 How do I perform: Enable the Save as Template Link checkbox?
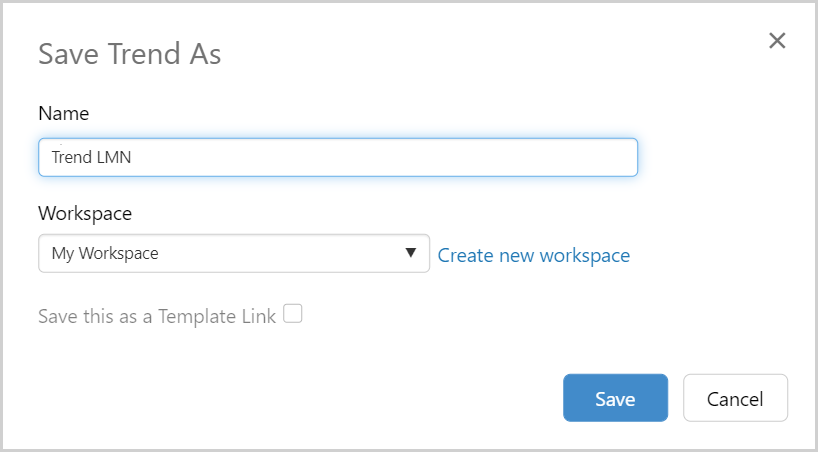pos(292,314)
